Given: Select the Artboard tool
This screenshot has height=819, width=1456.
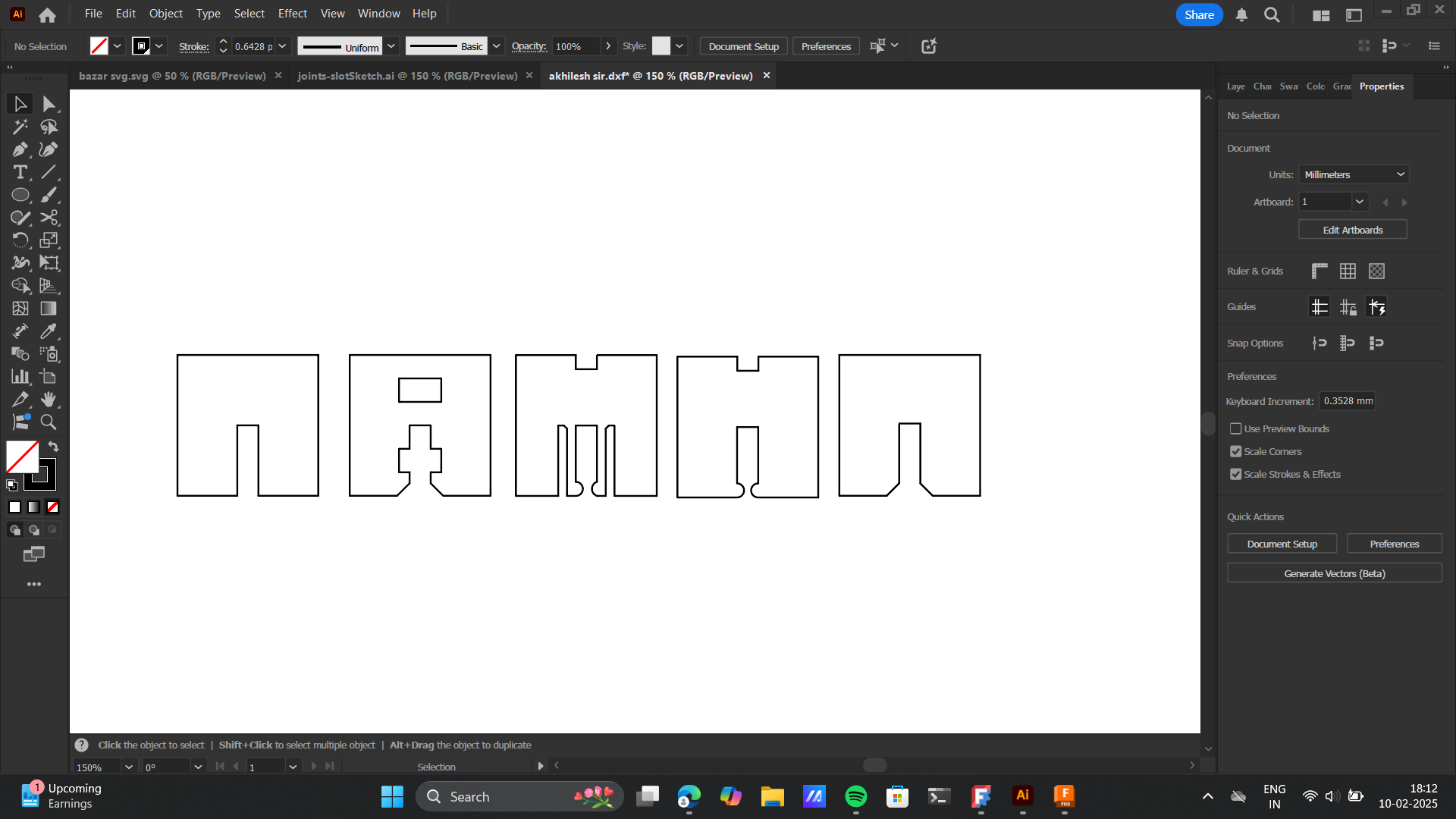Looking at the screenshot, I should tap(49, 377).
